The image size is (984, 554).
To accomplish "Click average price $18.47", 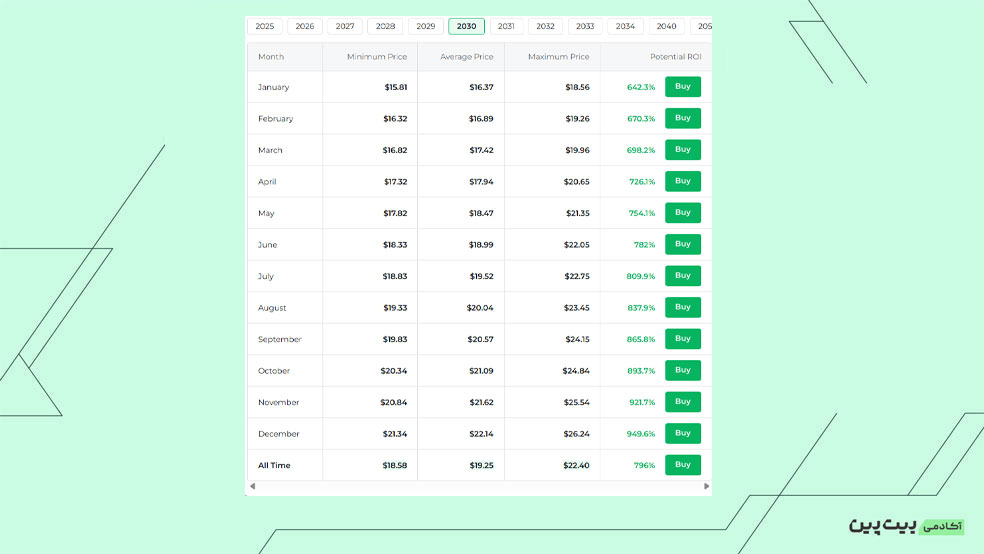I will [x=481, y=213].
